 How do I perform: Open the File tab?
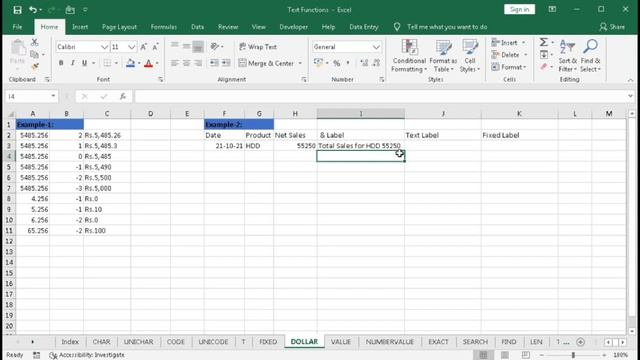click(x=17, y=27)
